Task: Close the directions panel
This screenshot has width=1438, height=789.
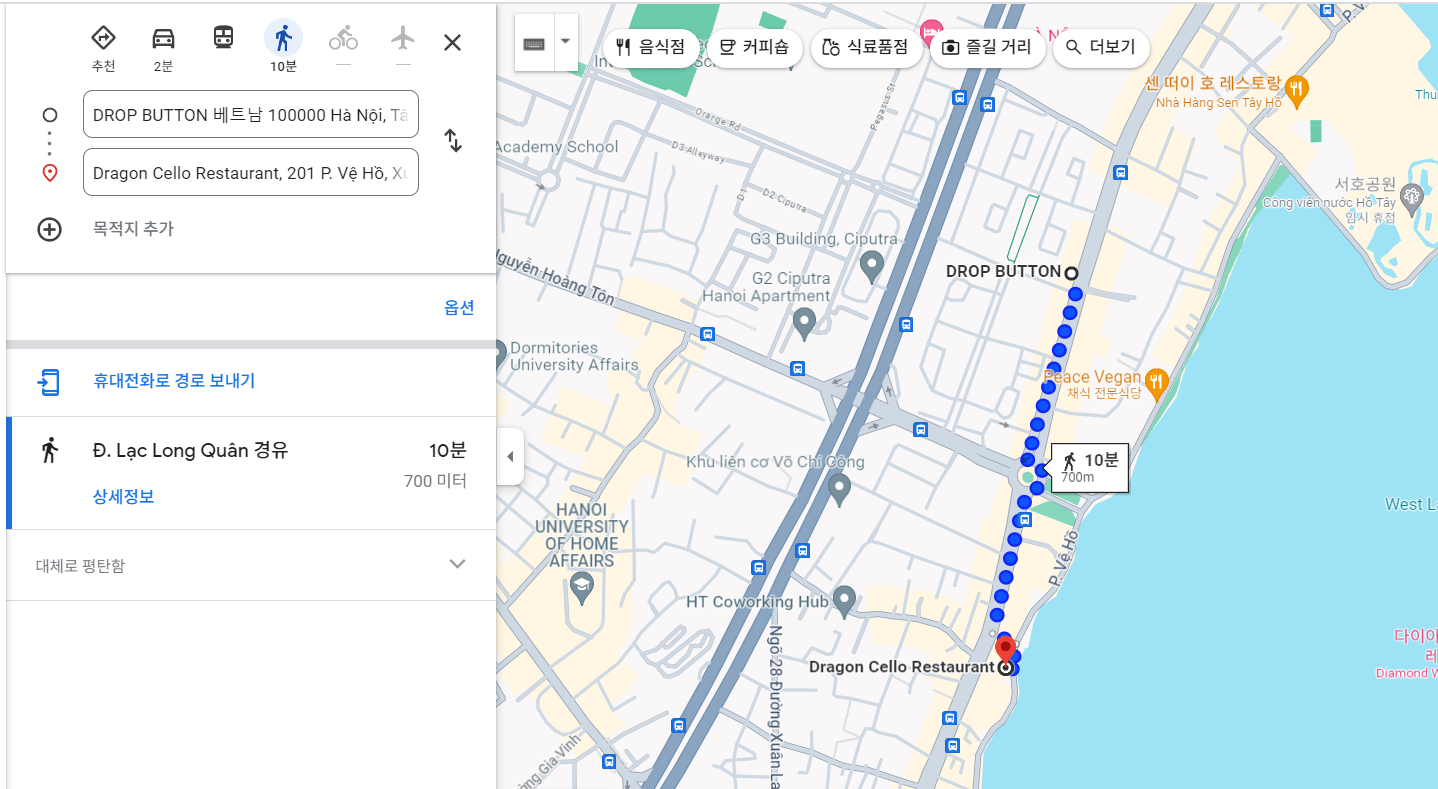Action: pos(452,42)
